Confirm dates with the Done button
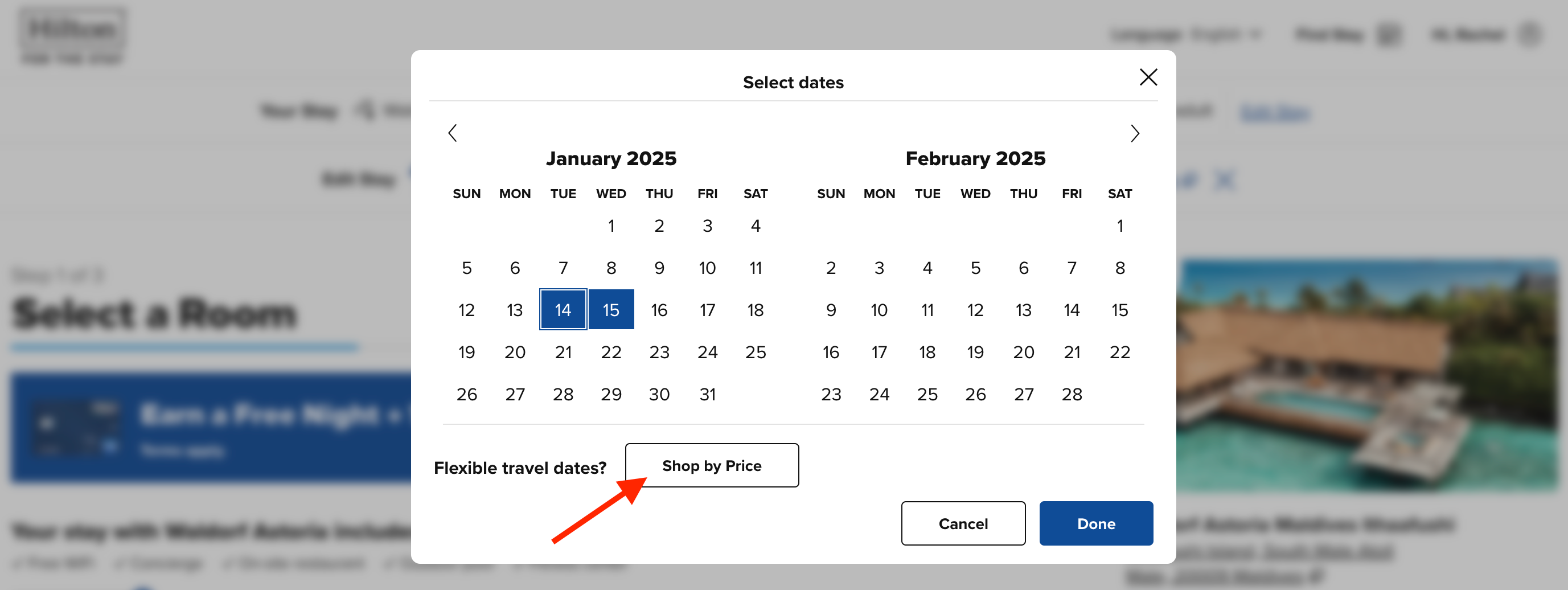Image resolution: width=1568 pixels, height=590 pixels. (1095, 523)
